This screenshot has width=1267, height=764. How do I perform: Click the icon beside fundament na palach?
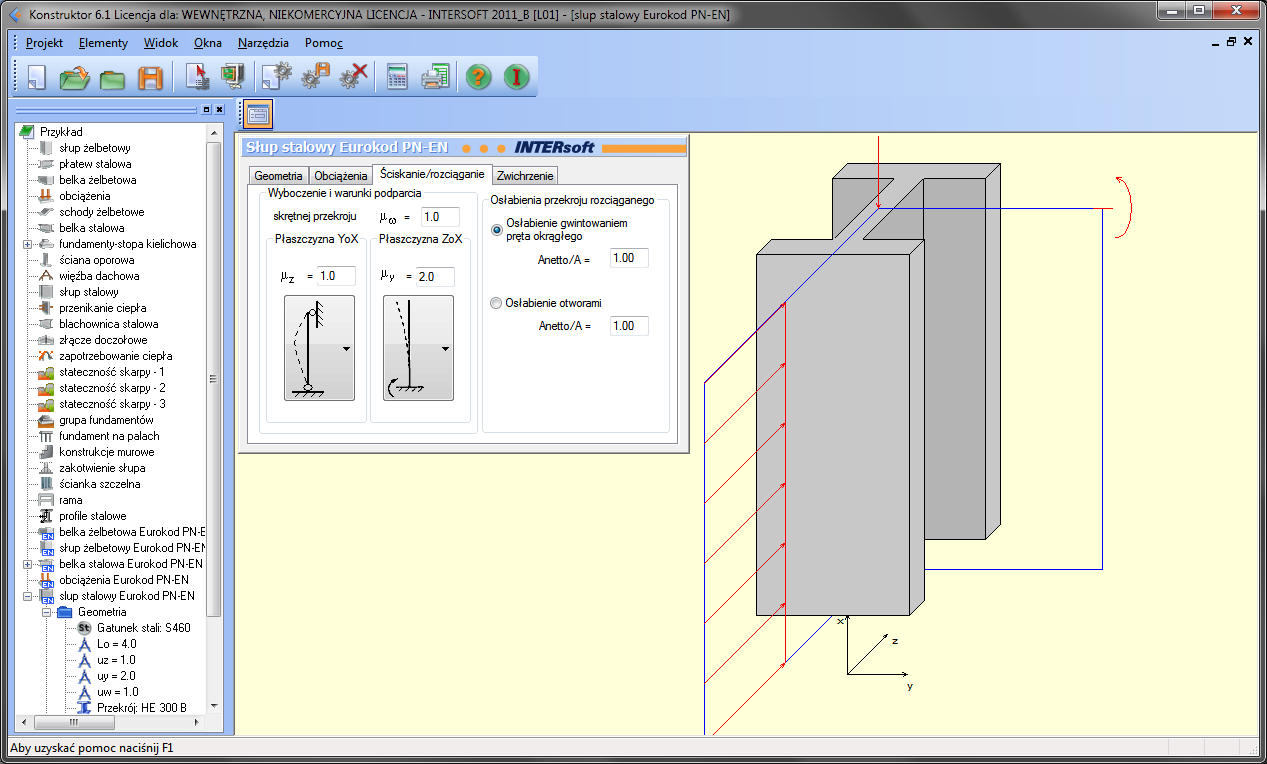(x=45, y=436)
